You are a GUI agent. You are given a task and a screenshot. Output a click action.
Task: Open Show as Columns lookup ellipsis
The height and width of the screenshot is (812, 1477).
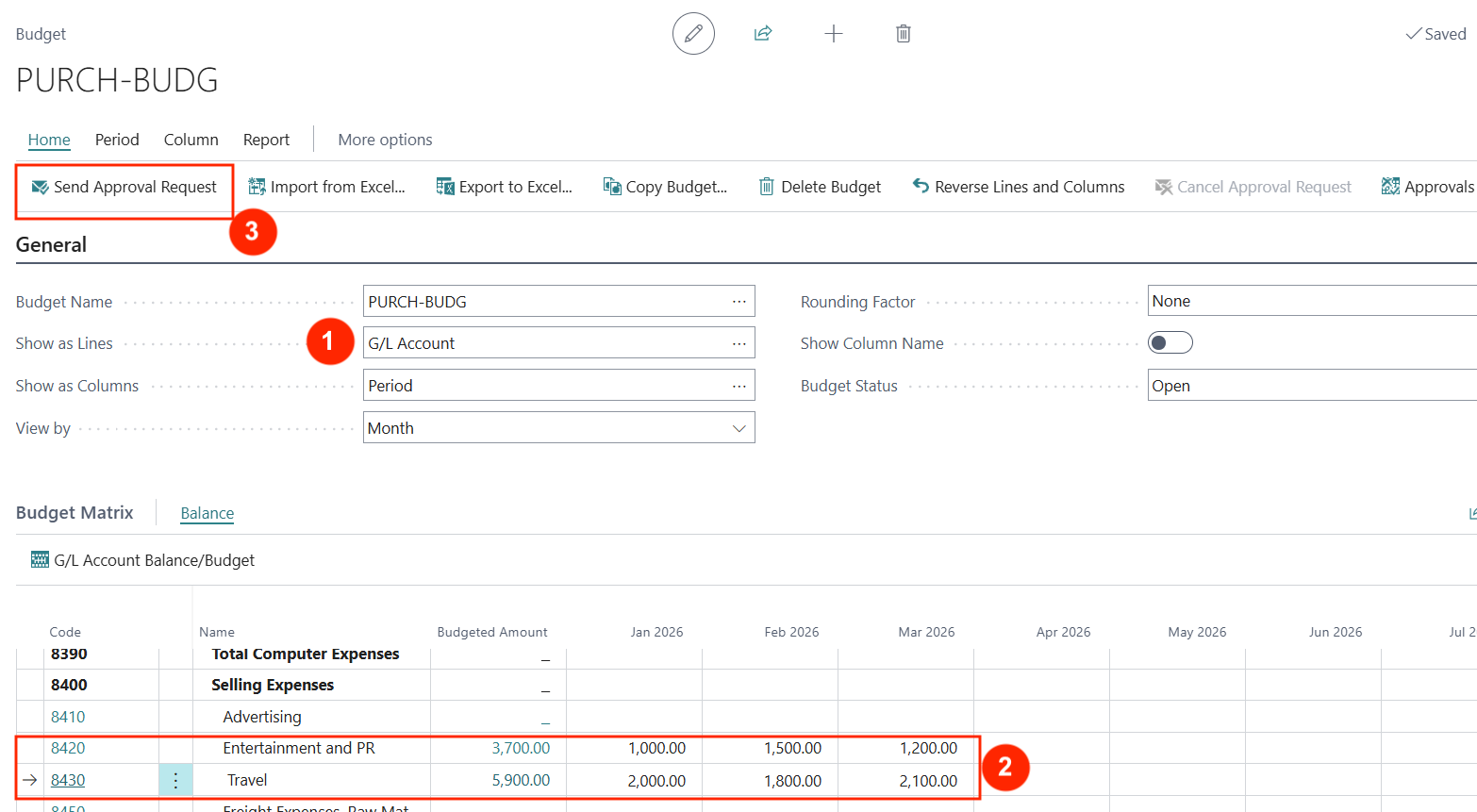click(738, 386)
